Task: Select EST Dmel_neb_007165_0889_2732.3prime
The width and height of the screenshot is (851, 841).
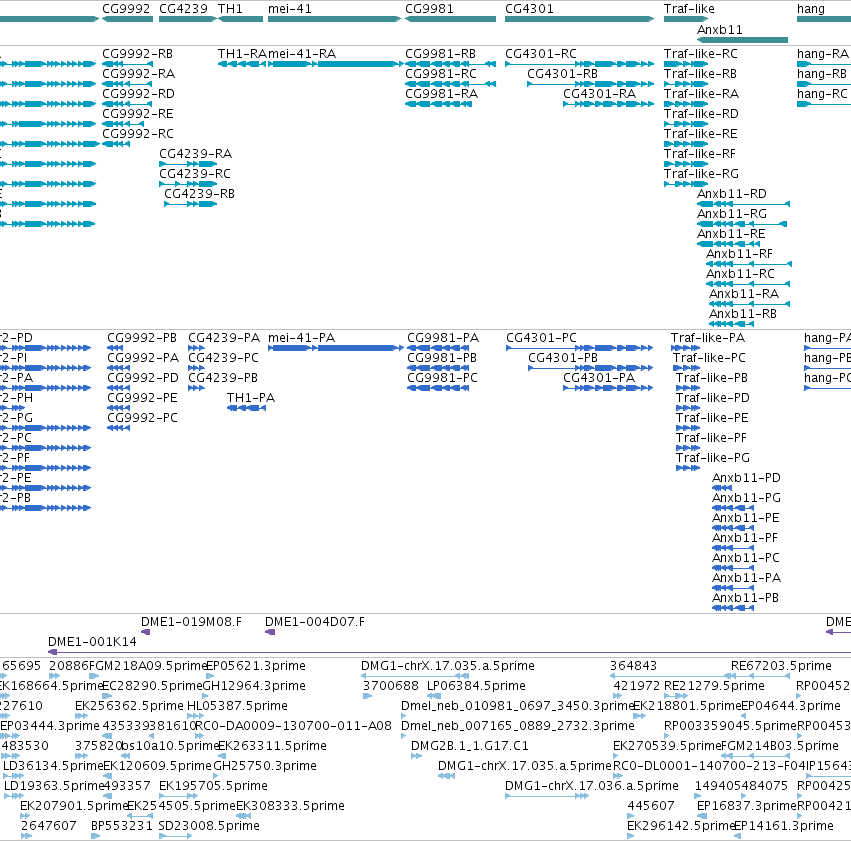Action: (518, 726)
